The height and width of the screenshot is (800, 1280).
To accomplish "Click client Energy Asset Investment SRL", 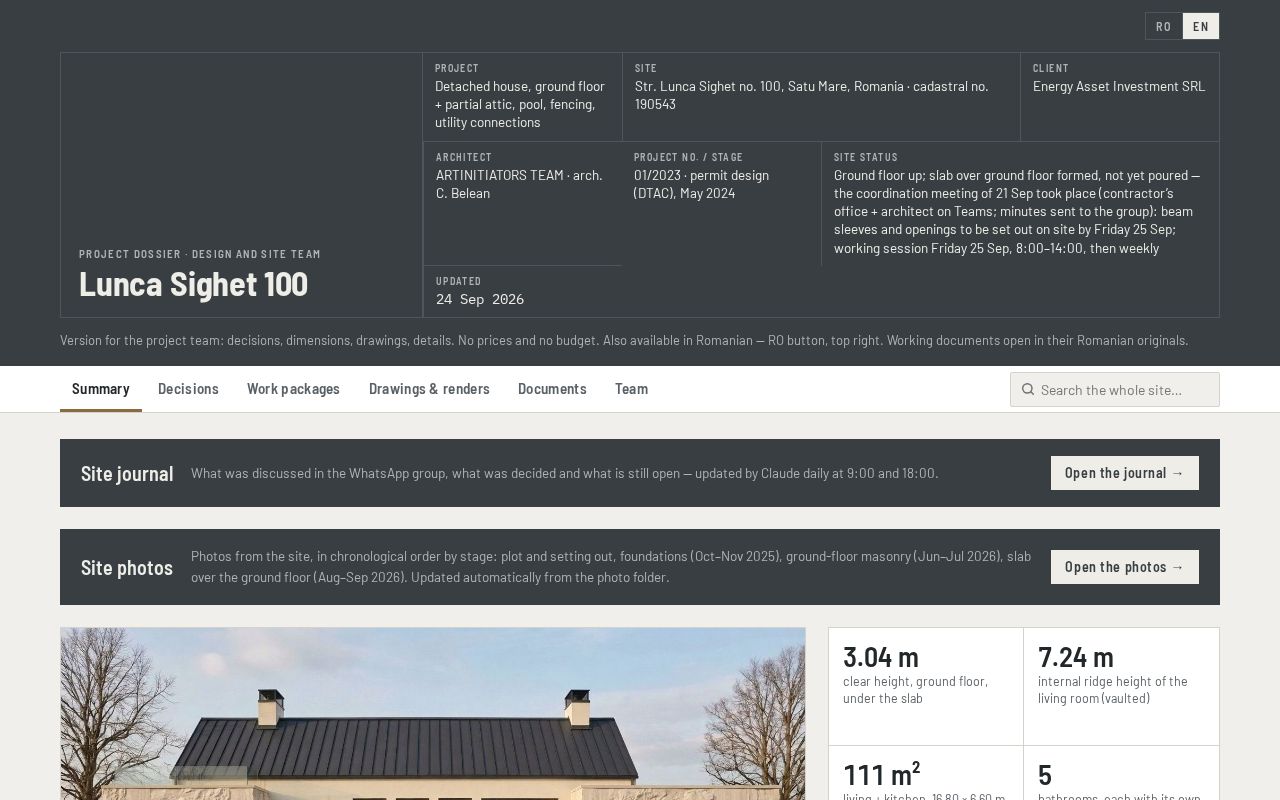I will (x=1119, y=86).
